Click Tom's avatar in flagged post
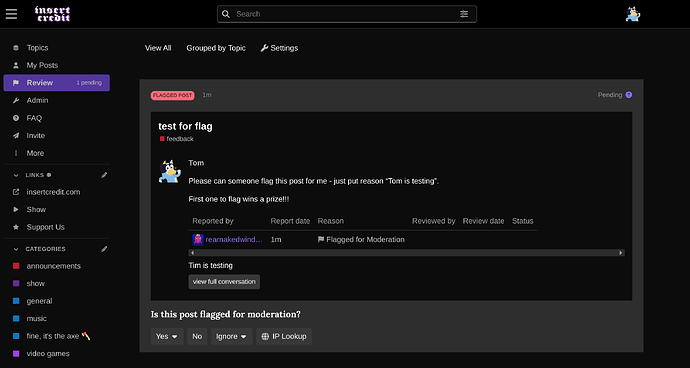Viewport: 690px width, 368px height. click(x=170, y=171)
